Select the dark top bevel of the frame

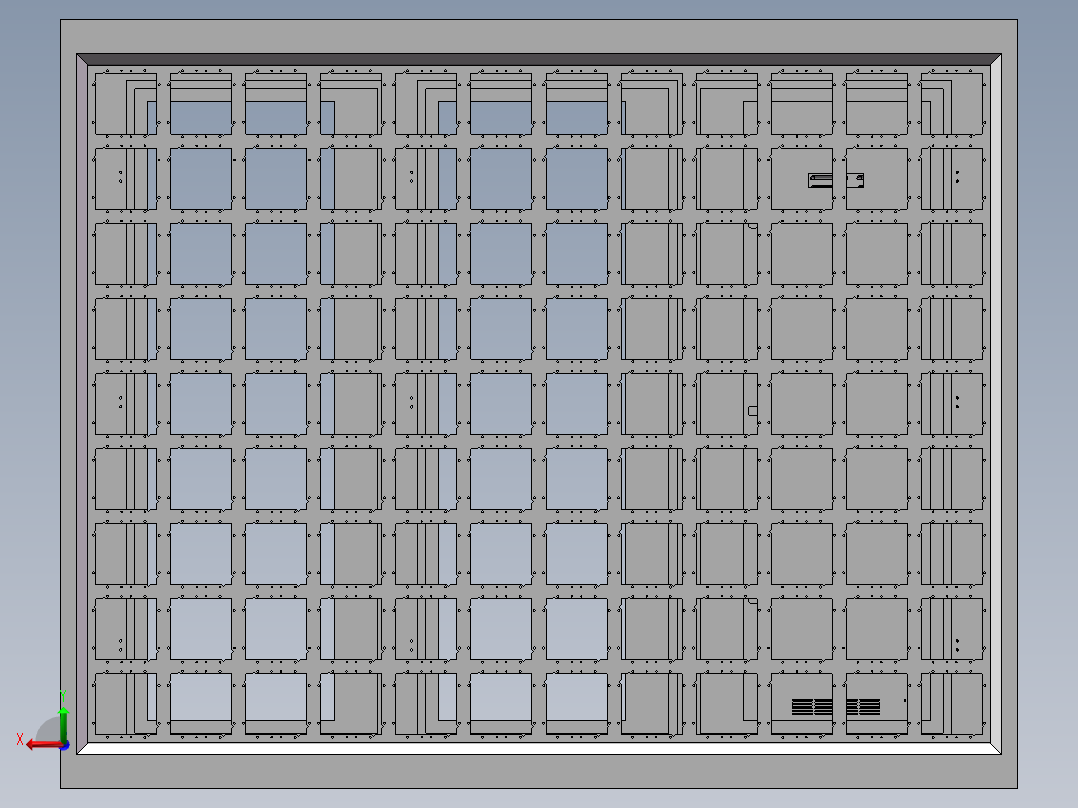[x=539, y=60]
